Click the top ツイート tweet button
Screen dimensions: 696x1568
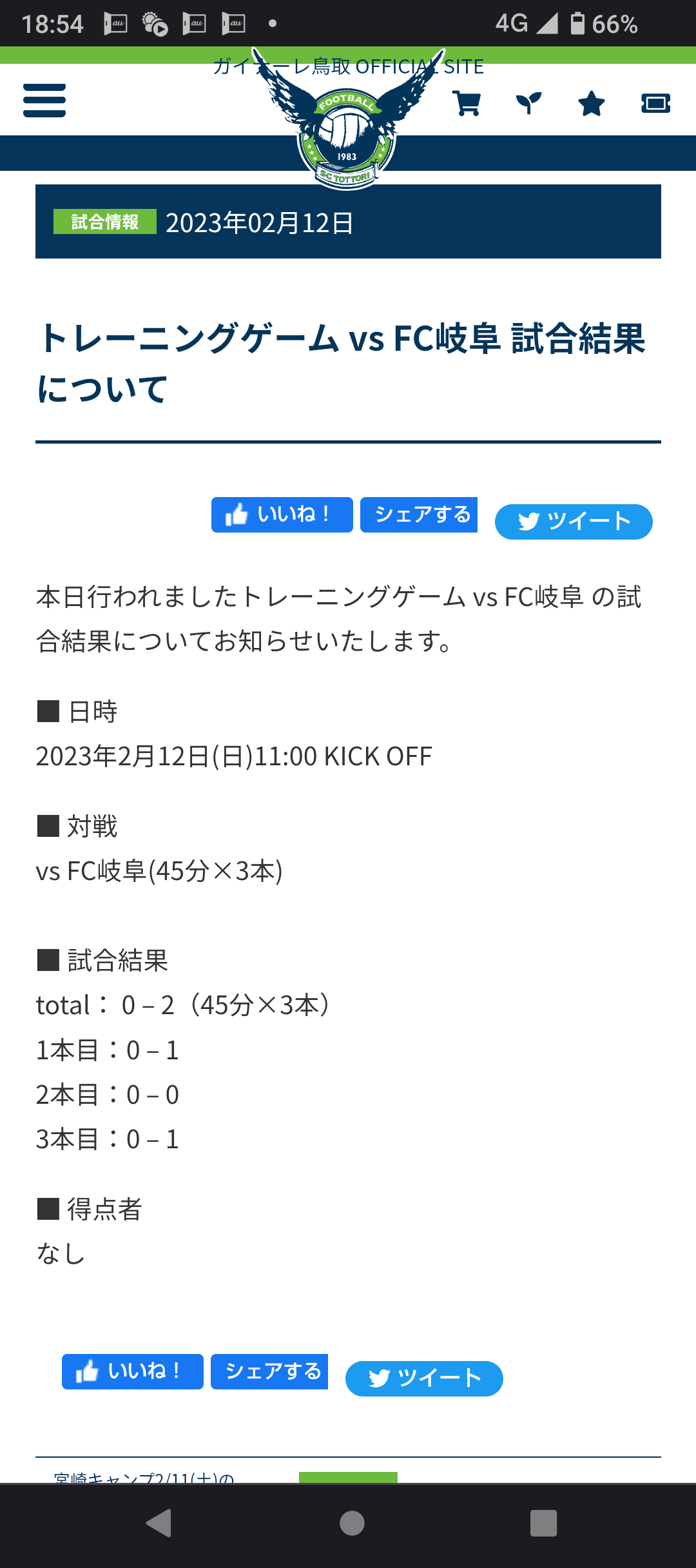[x=574, y=522]
